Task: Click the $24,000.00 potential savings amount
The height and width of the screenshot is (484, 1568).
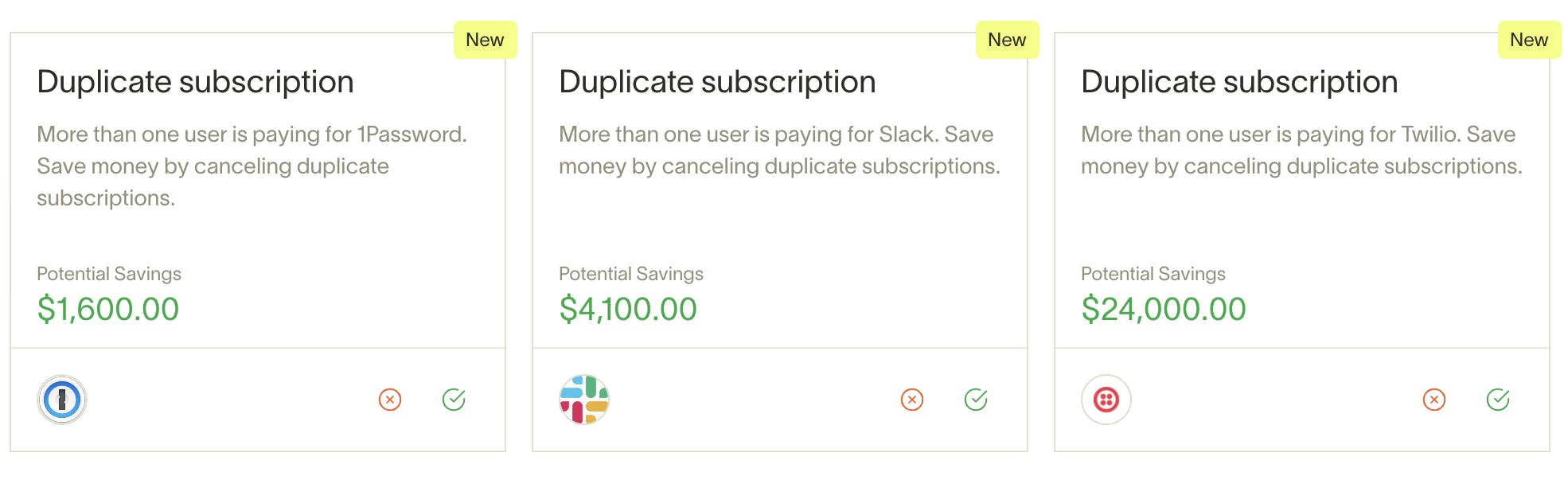Action: point(1164,309)
